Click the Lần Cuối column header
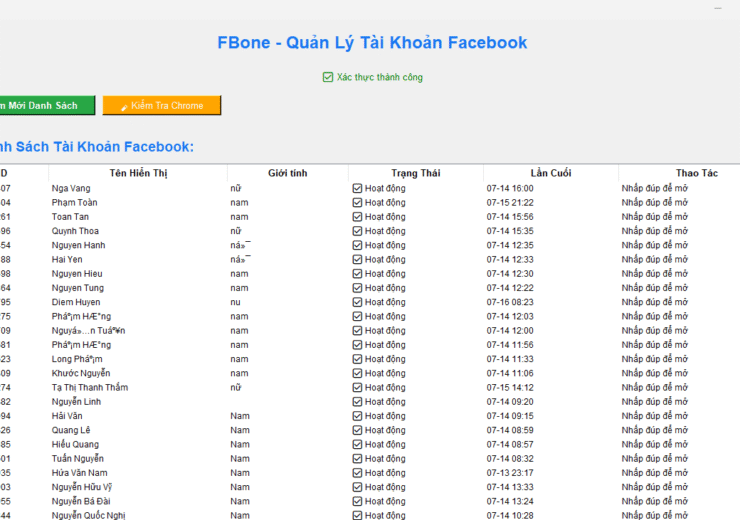Image resolution: width=740 pixels, height=520 pixels. click(x=550, y=173)
